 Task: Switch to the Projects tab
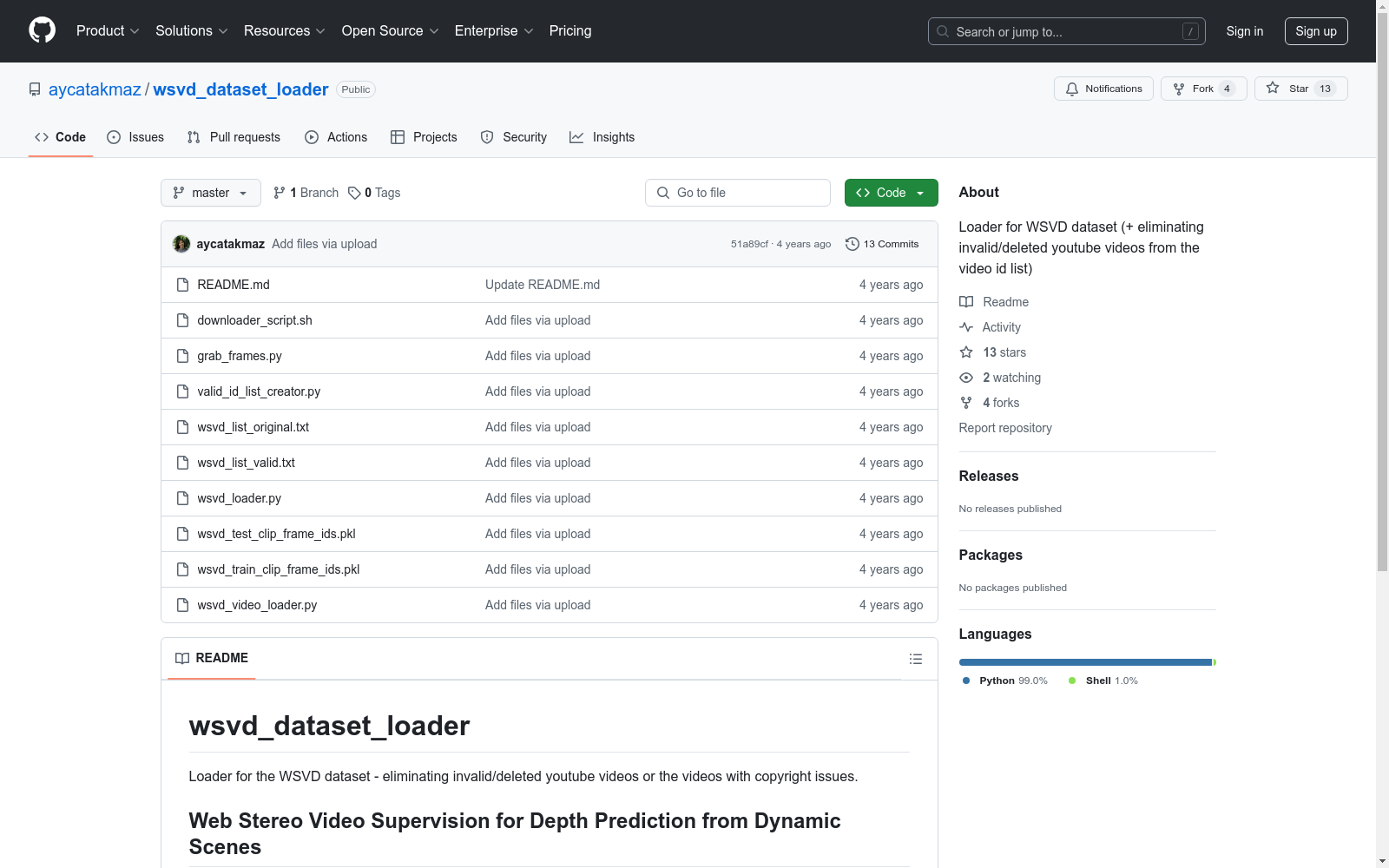pyautogui.click(x=424, y=137)
